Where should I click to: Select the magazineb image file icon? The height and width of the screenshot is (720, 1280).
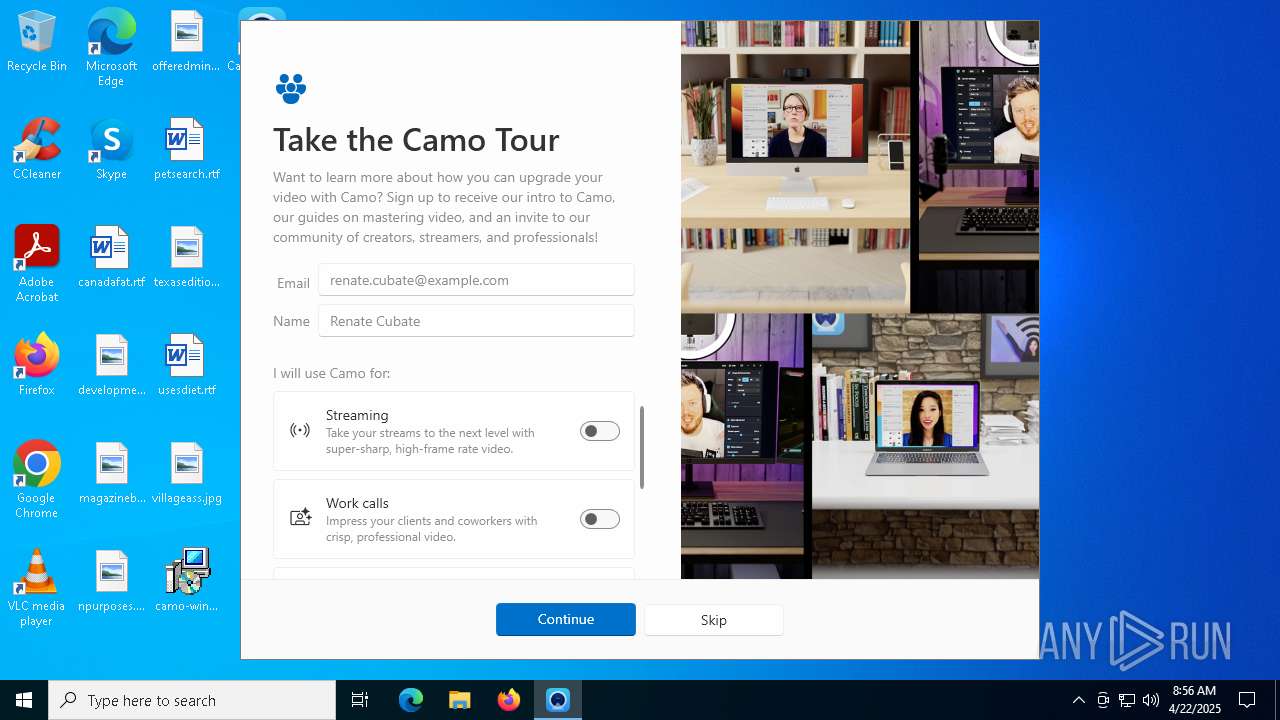coord(111,473)
